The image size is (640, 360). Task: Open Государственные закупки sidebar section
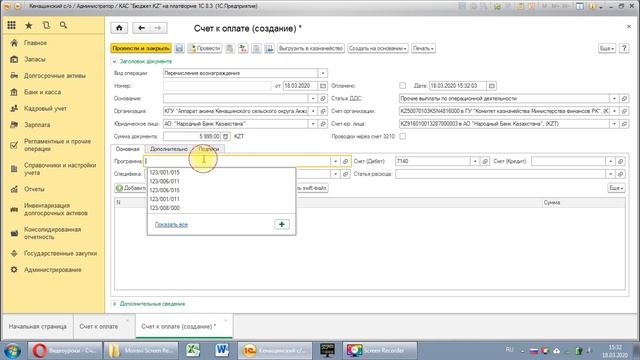pyautogui.click(x=60, y=253)
